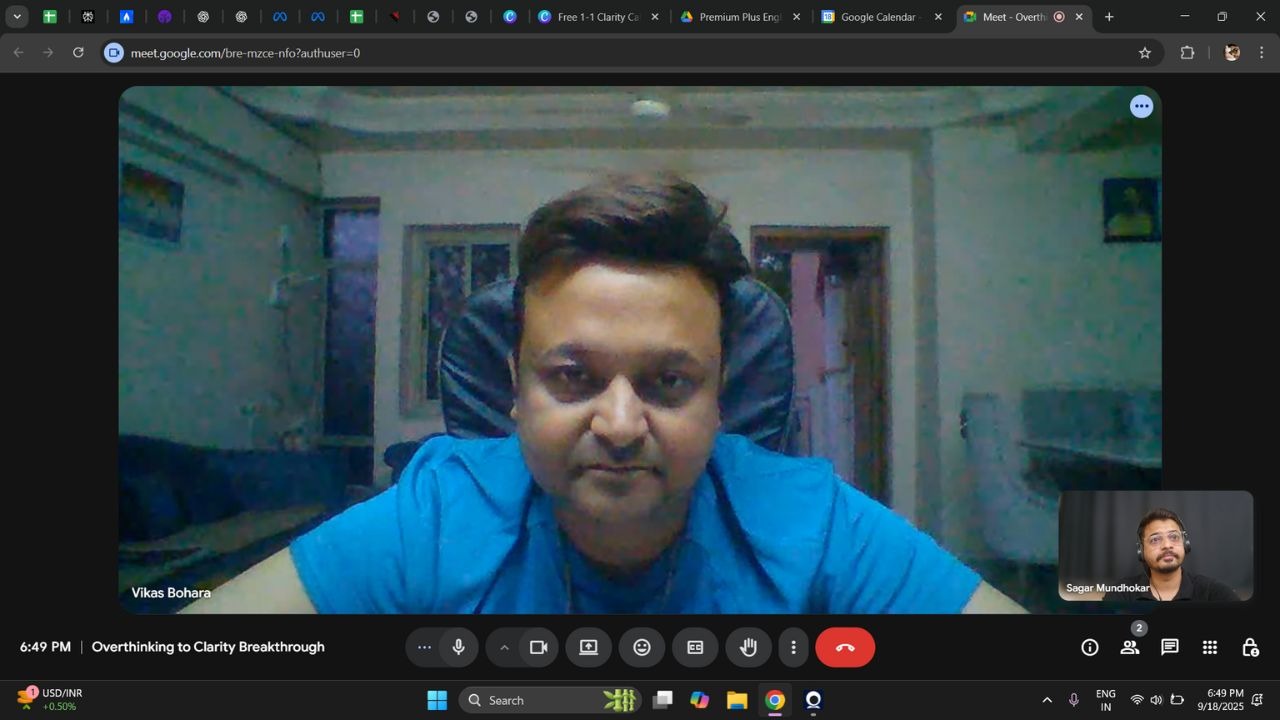The height and width of the screenshot is (720, 1280).
Task: Open the Present now screen share icon
Action: tap(588, 647)
